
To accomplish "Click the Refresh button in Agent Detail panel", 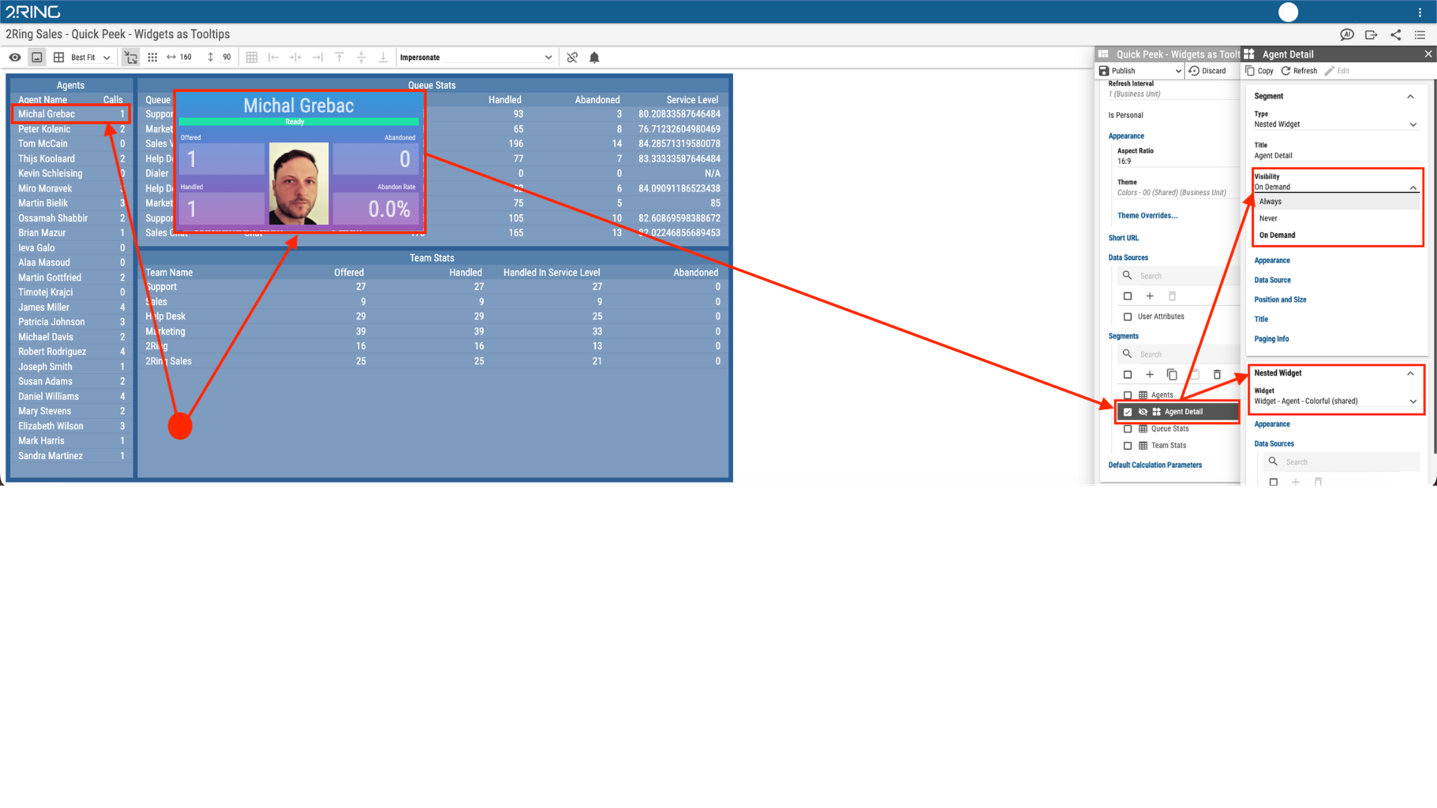I will pyautogui.click(x=1299, y=71).
